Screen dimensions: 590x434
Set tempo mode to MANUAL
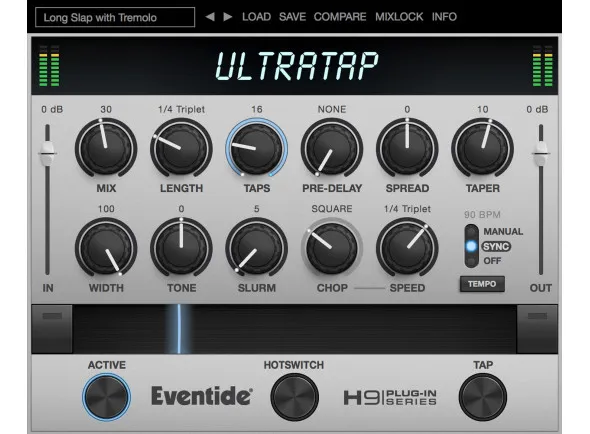point(503,231)
